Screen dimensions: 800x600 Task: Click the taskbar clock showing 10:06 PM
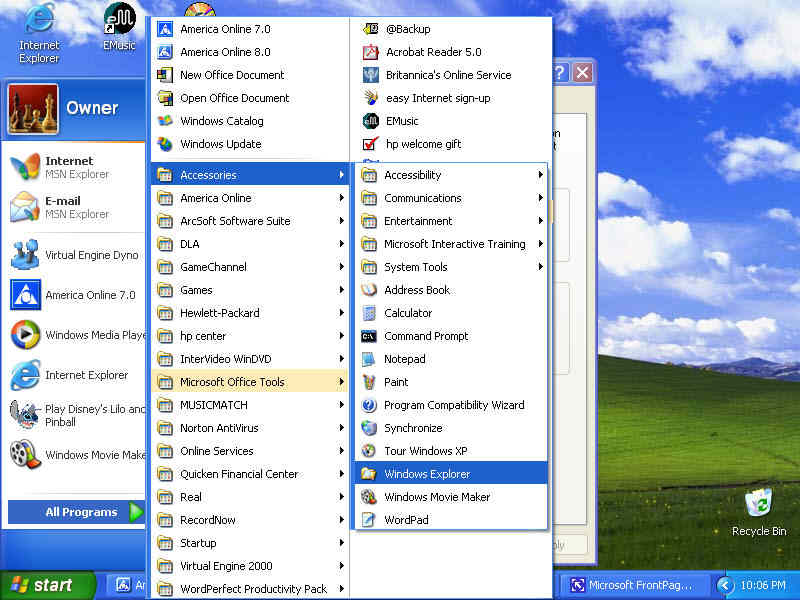(x=763, y=585)
